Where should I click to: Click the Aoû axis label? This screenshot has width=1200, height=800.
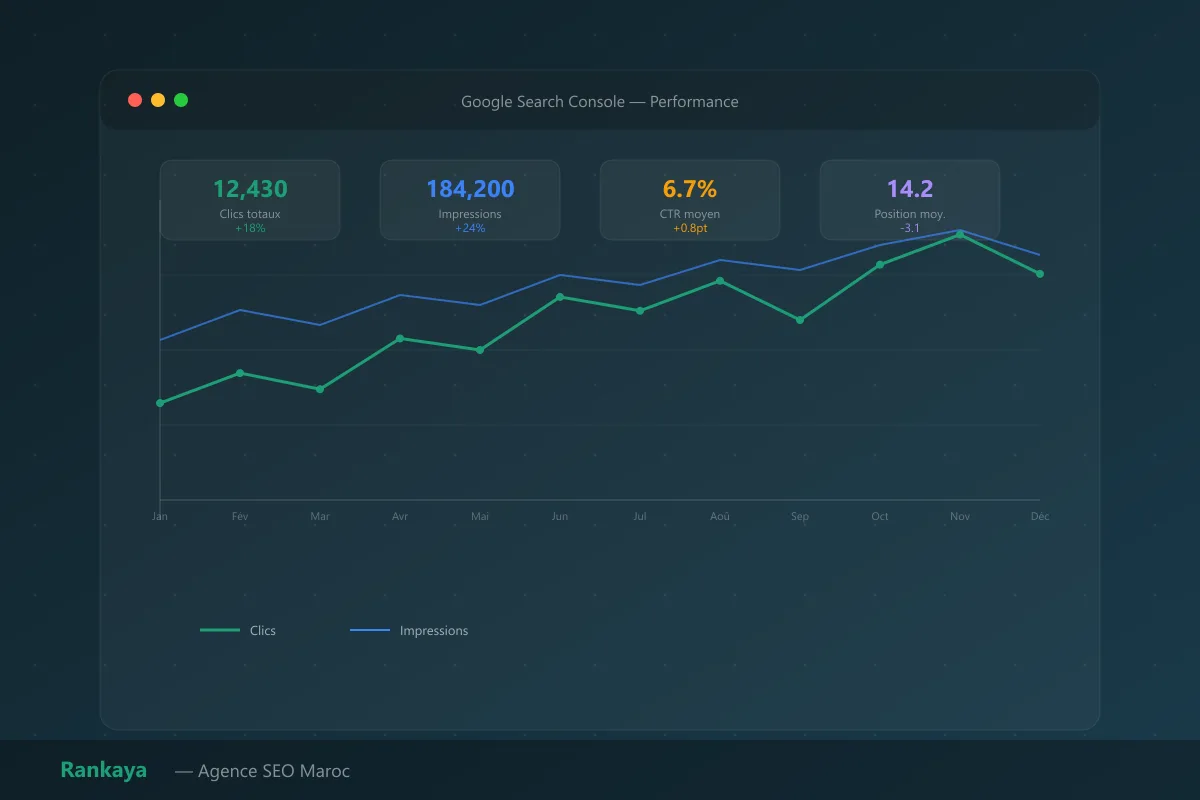pyautogui.click(x=720, y=516)
